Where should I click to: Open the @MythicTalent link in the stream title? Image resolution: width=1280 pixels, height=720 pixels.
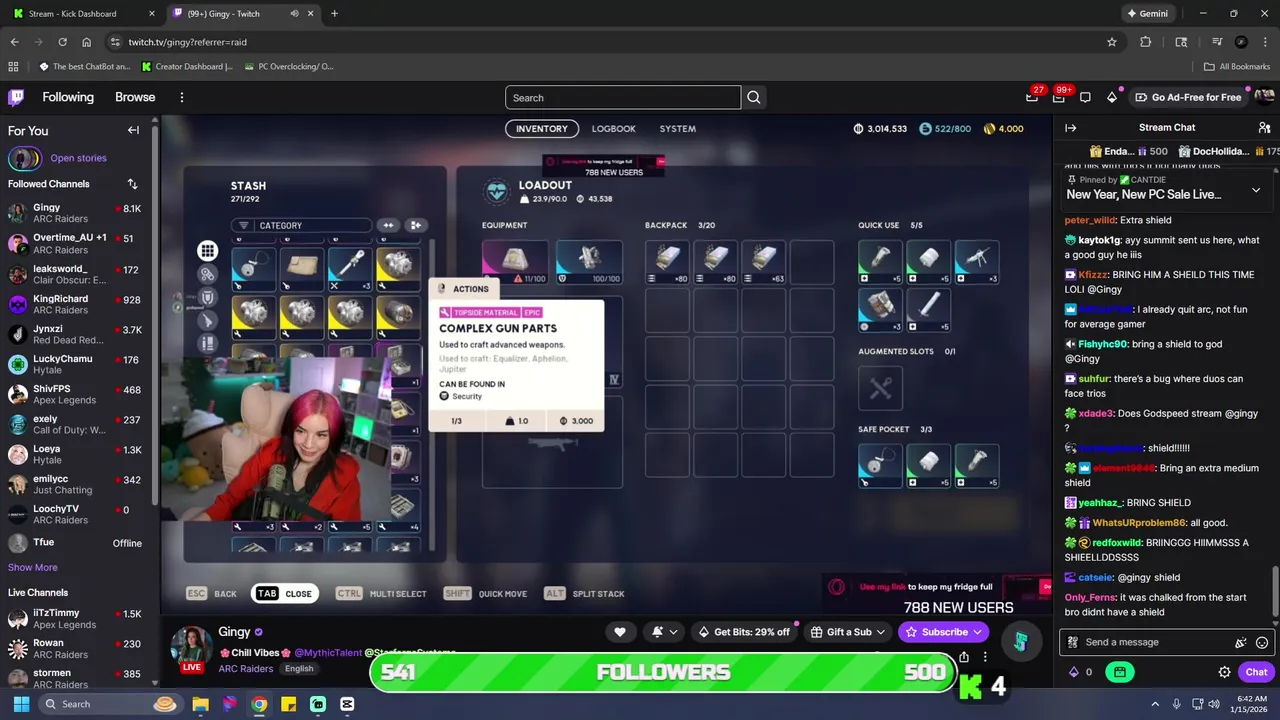328,652
